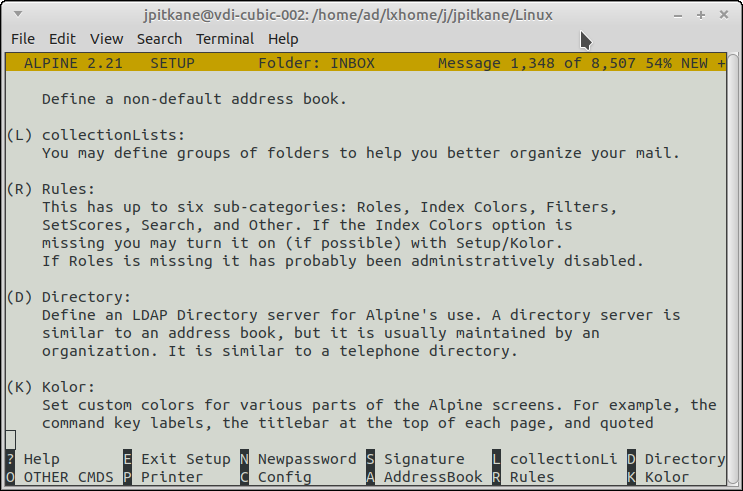Click the 'N' Newpassword command
This screenshot has width=743, height=491.
298,459
